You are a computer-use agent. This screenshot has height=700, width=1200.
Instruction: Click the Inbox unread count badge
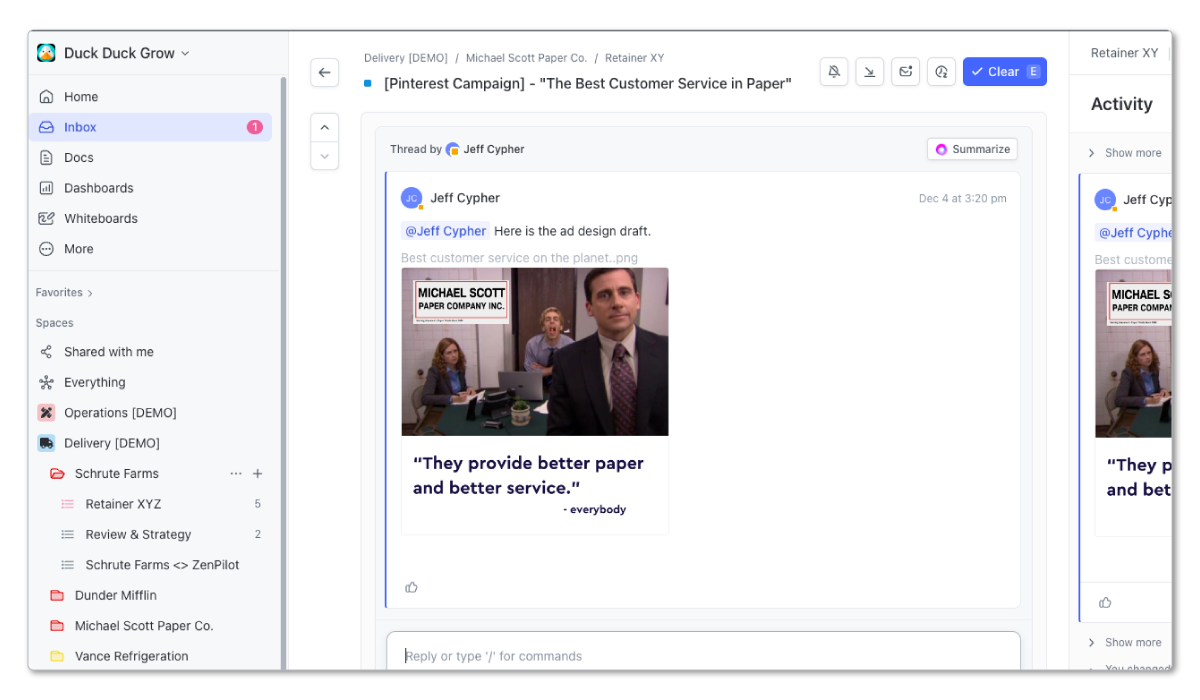(x=254, y=127)
